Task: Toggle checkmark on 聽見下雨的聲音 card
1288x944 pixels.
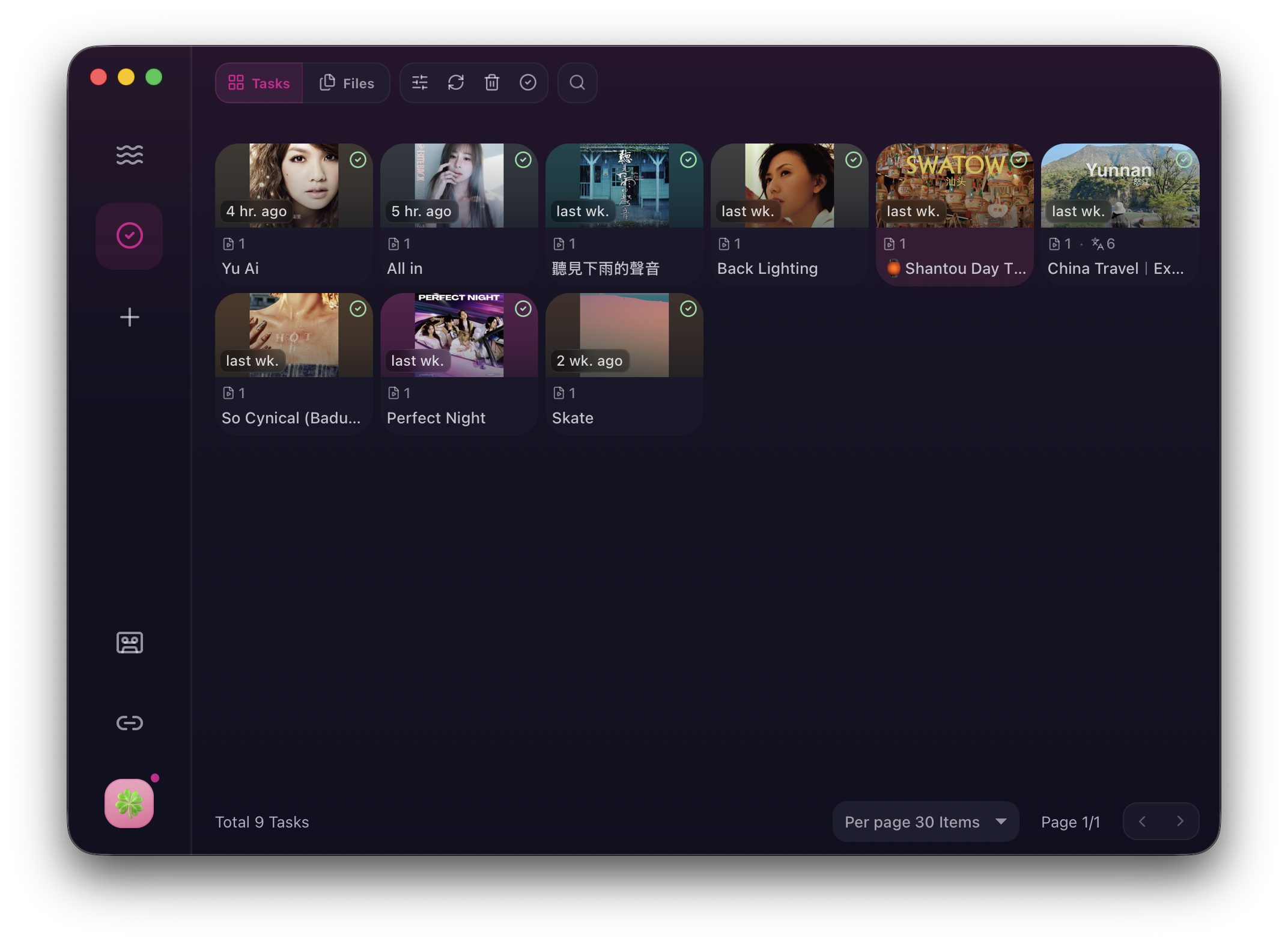Action: tap(688, 160)
